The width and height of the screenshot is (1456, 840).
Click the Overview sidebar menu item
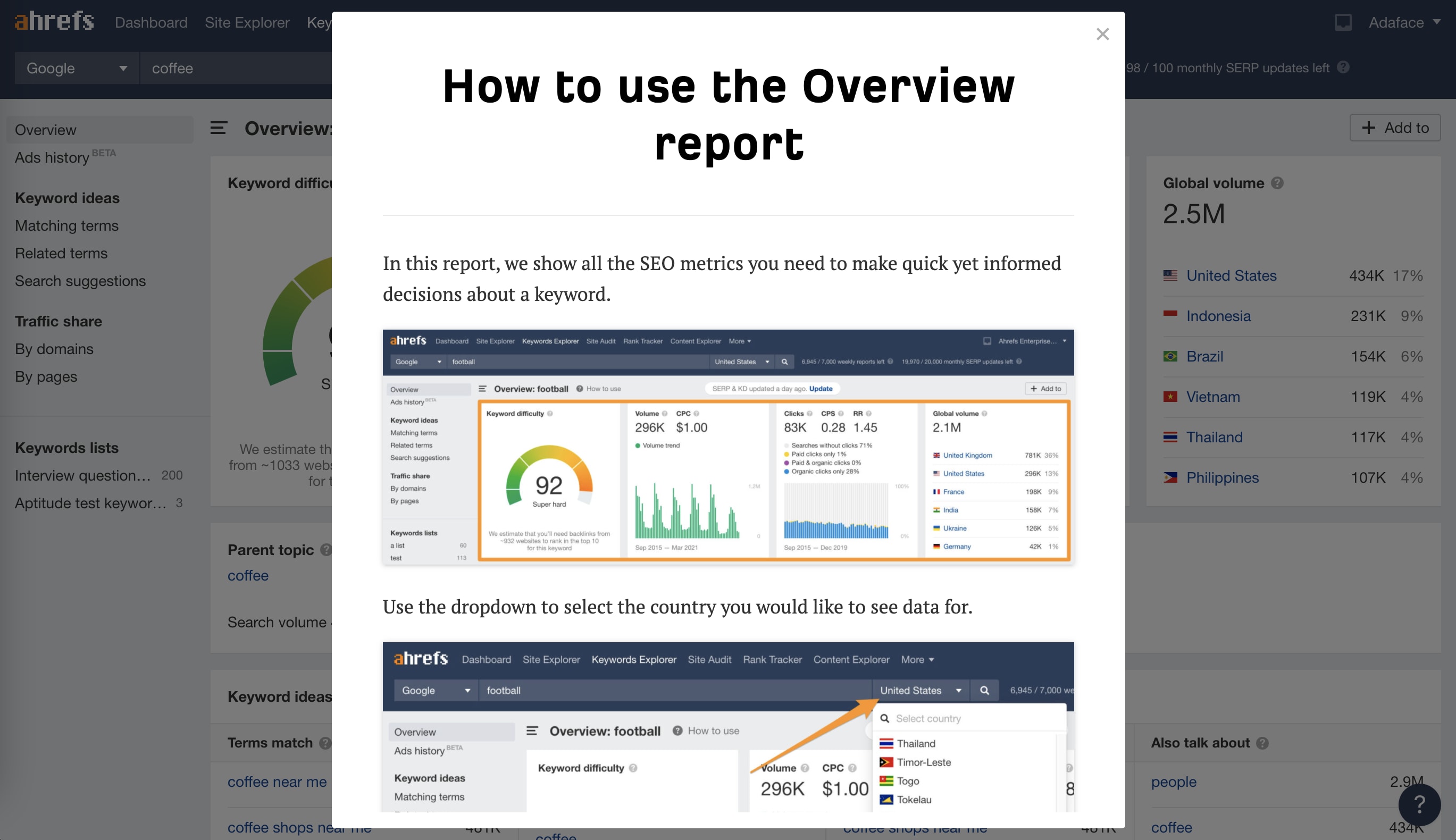point(46,129)
